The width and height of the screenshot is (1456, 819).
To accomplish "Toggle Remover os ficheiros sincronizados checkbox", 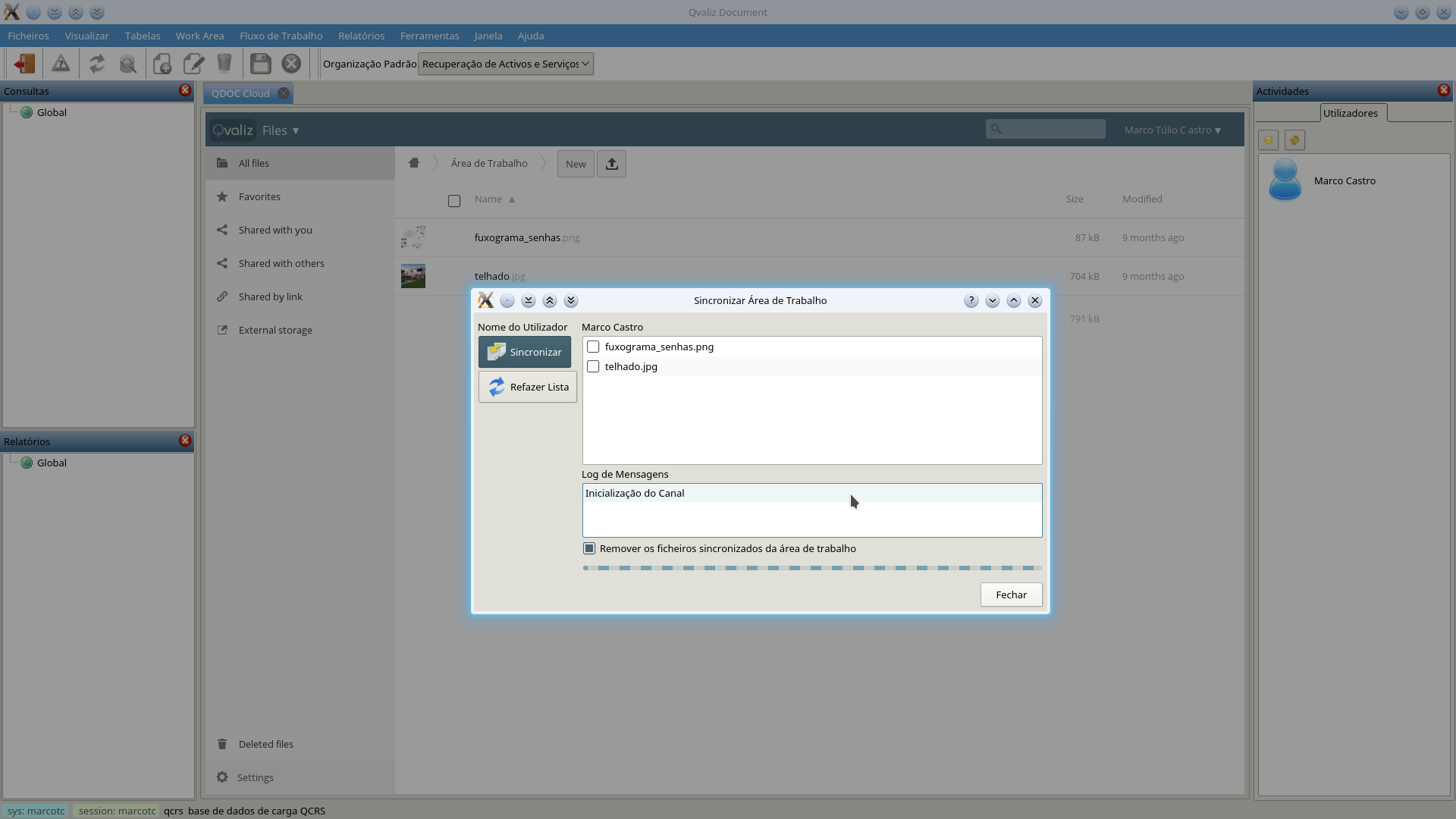I will (x=589, y=548).
